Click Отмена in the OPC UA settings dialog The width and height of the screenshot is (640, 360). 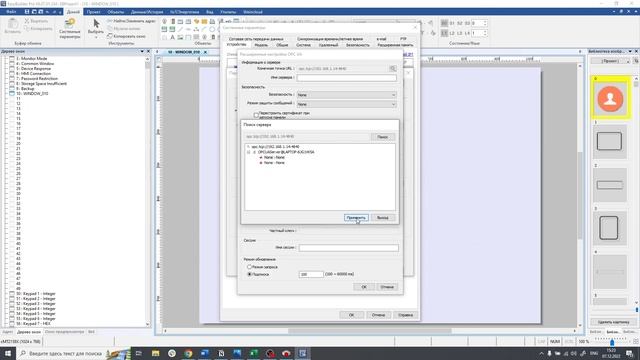point(387,287)
